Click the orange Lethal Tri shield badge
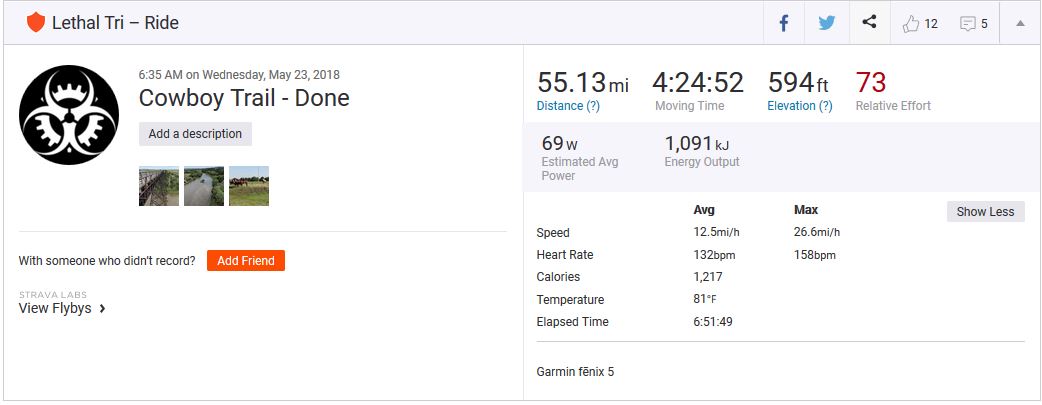The image size is (1042, 405). click(36, 22)
